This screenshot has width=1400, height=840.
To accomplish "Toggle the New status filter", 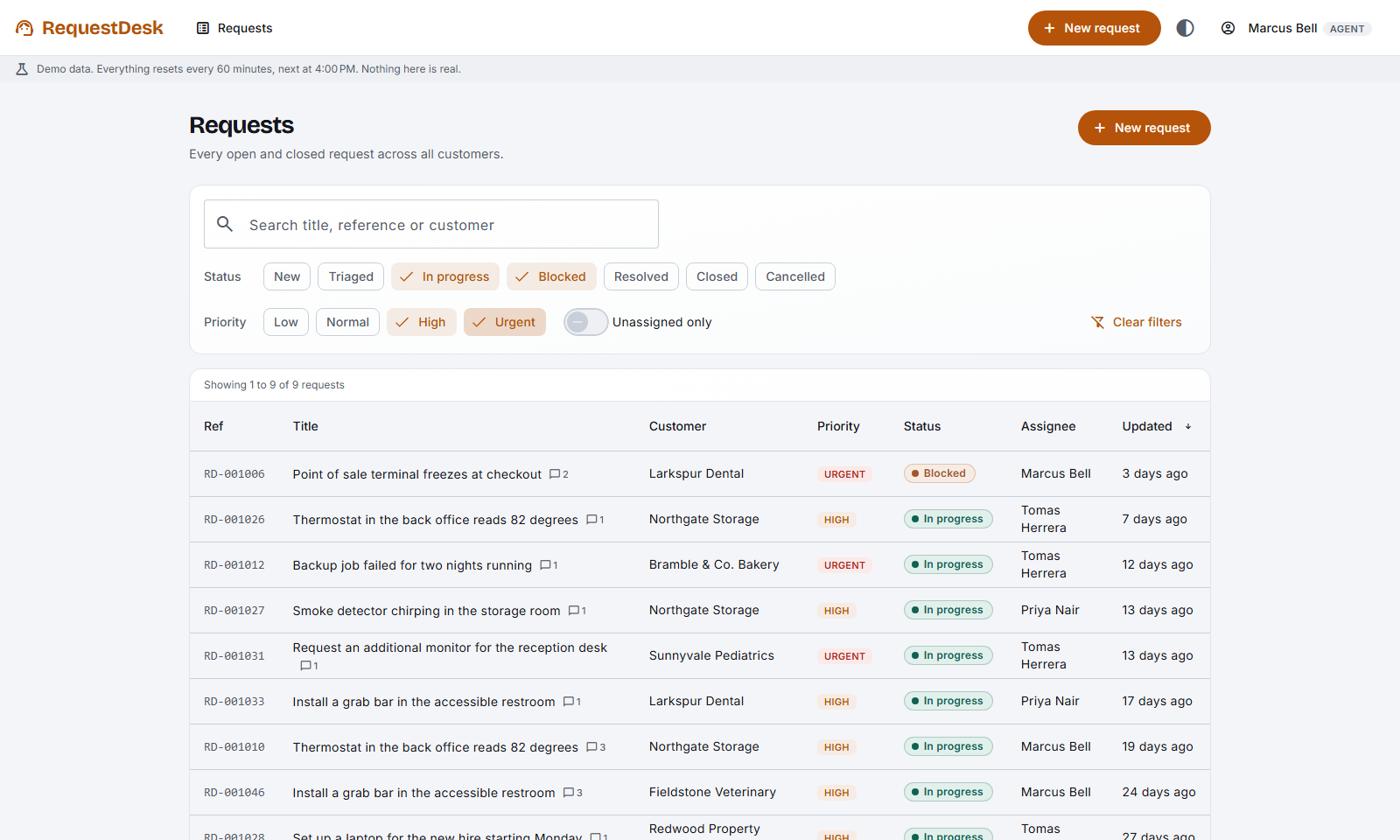I will coord(287,276).
